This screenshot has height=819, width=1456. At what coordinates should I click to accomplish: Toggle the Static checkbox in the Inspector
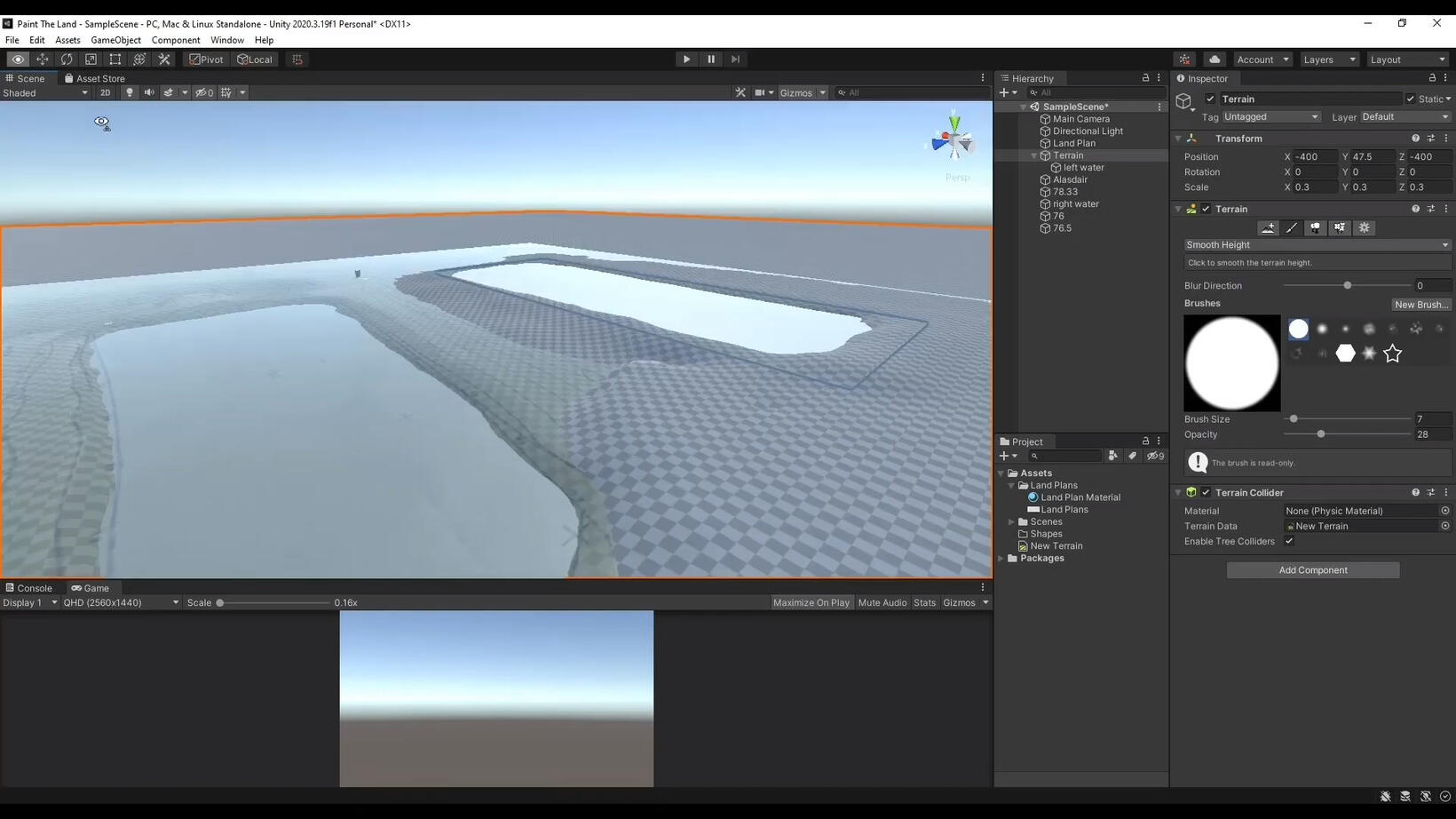click(1411, 99)
